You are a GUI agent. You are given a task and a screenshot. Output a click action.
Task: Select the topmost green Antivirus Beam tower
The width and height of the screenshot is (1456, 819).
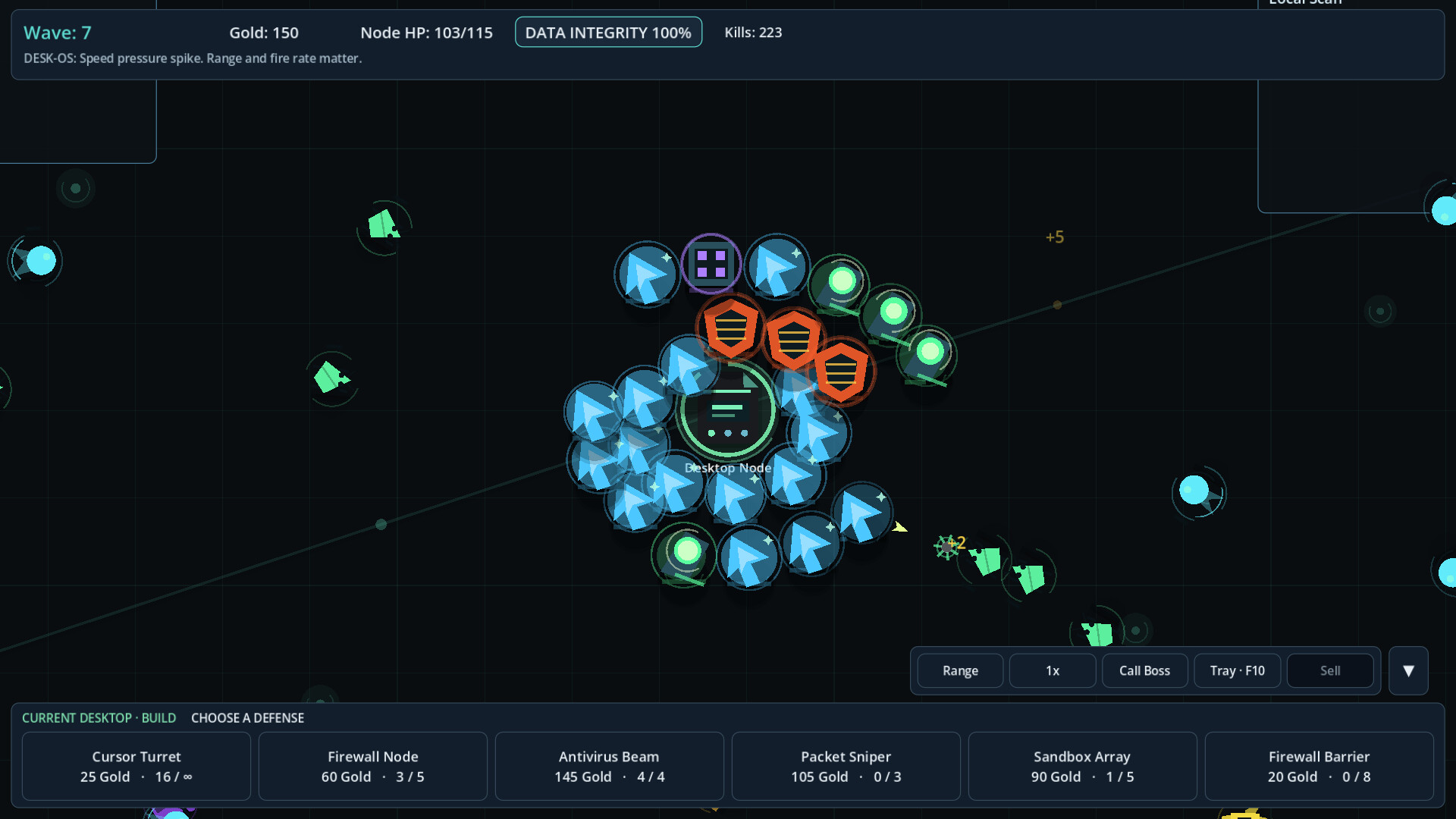click(839, 285)
